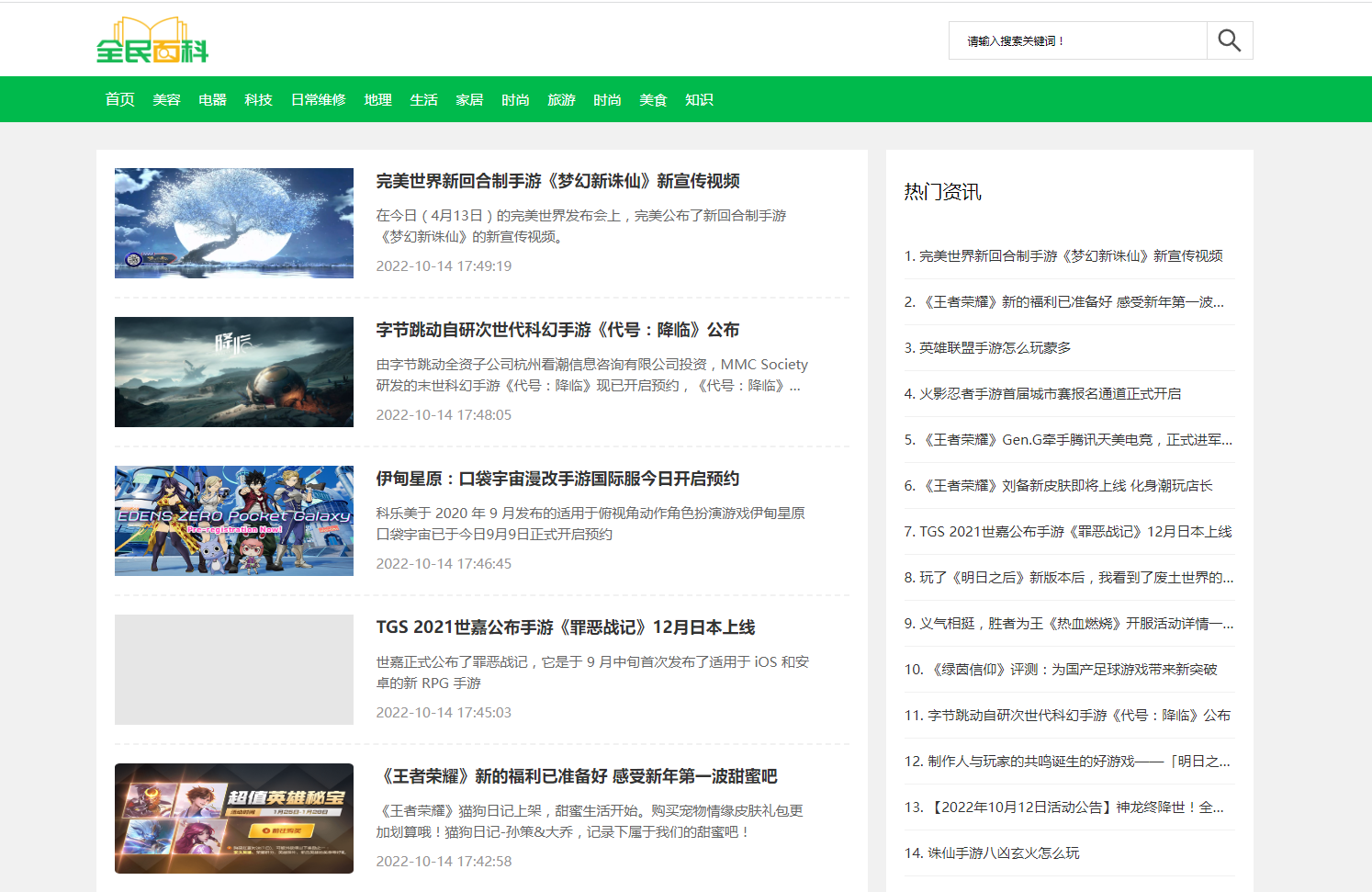Click timestamp 2022-10-14 17:46:45
Image resolution: width=1372 pixels, height=892 pixels.
coord(444,563)
